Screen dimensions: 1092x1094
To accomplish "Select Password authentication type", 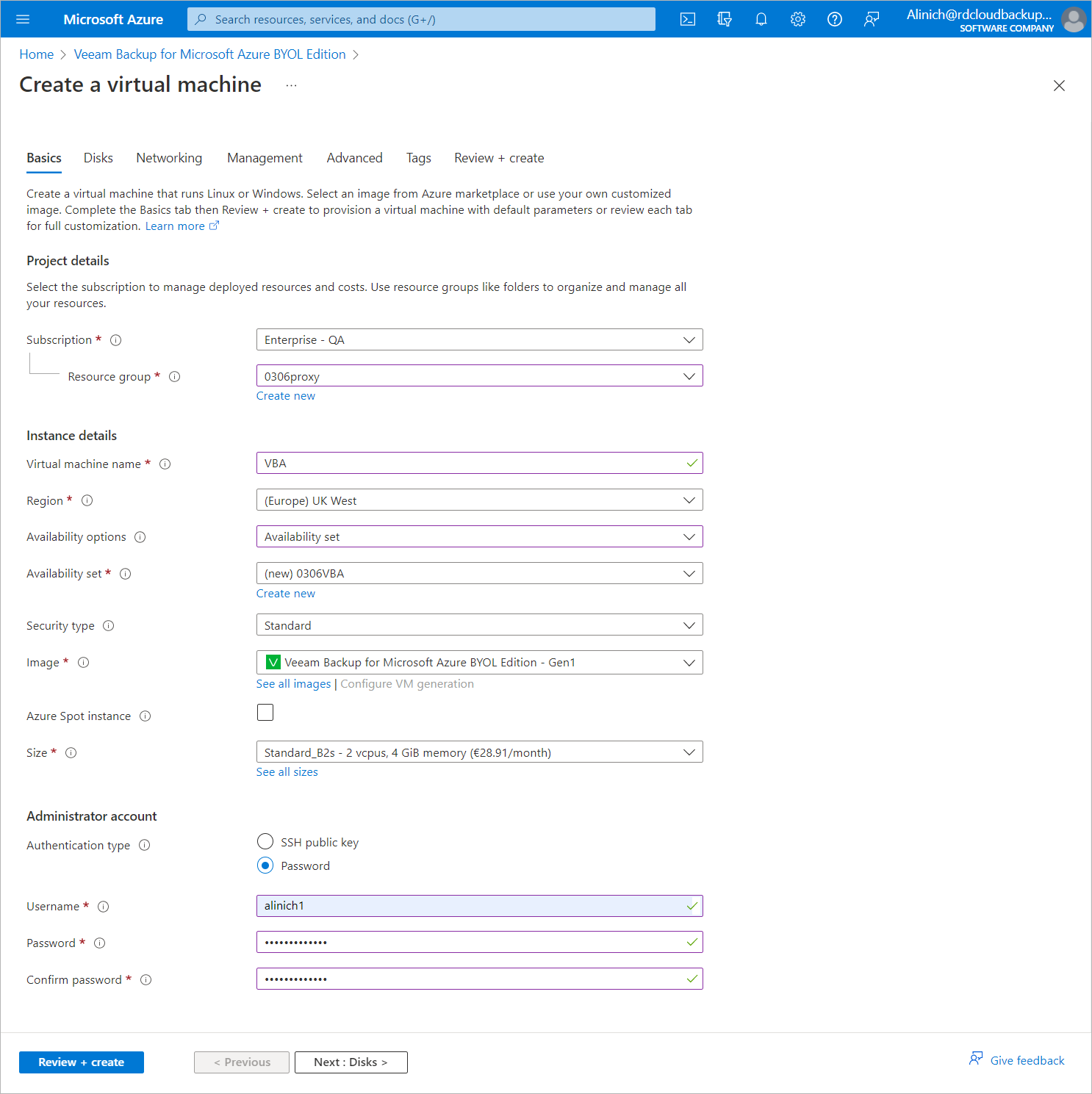I will pyautogui.click(x=265, y=866).
